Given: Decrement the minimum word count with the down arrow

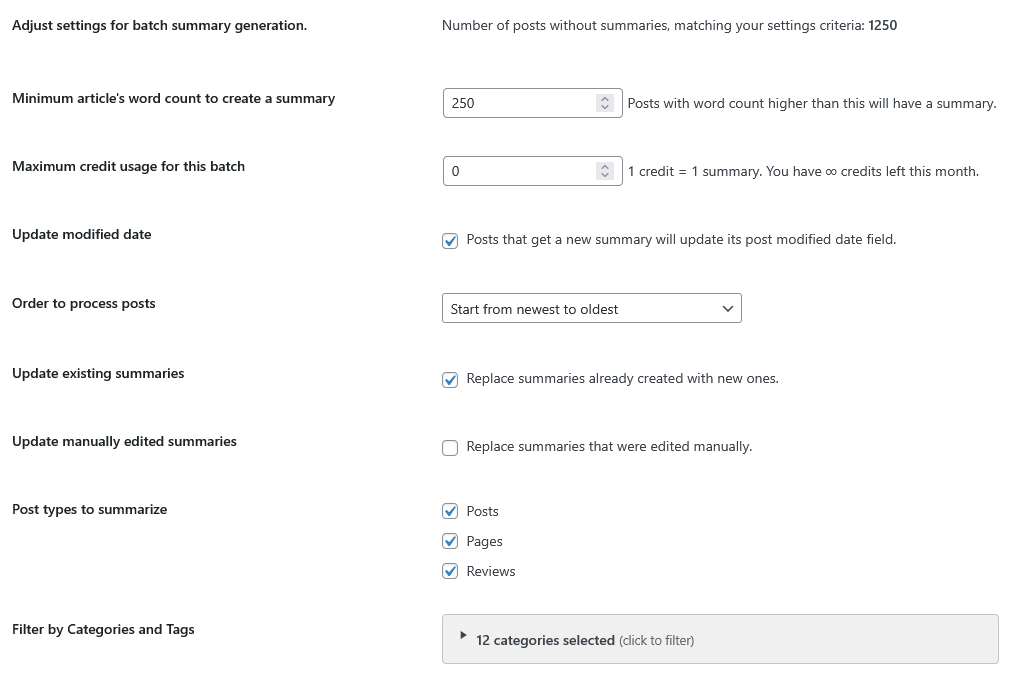Looking at the screenshot, I should [604, 107].
